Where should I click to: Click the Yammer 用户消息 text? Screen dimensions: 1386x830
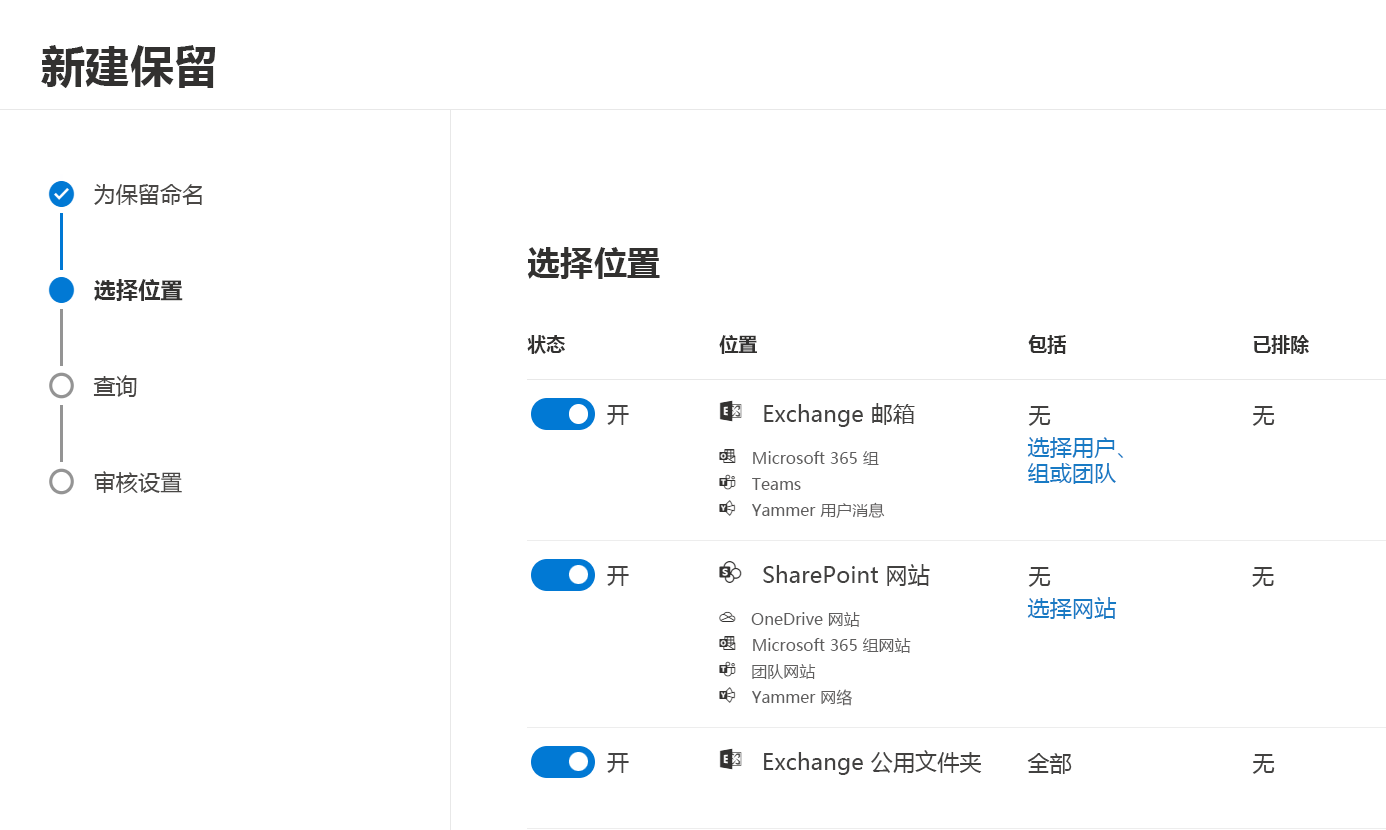[x=818, y=510]
